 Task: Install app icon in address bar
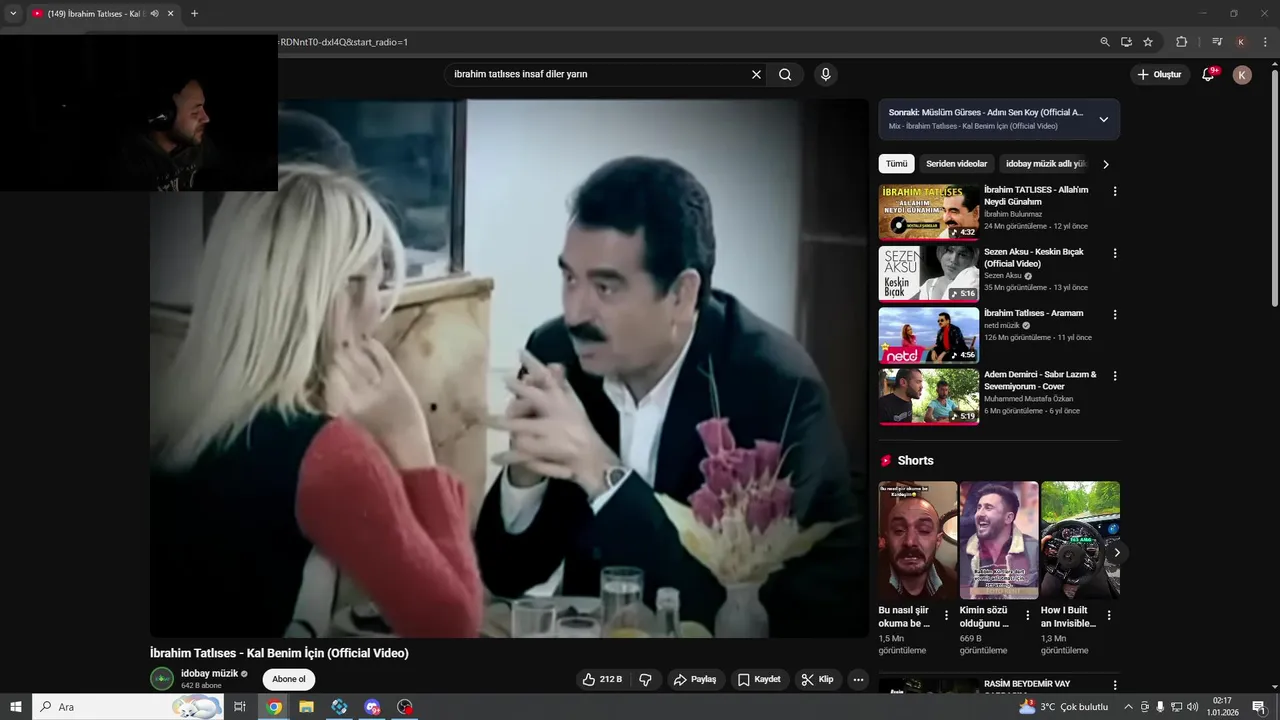pyautogui.click(x=1126, y=42)
